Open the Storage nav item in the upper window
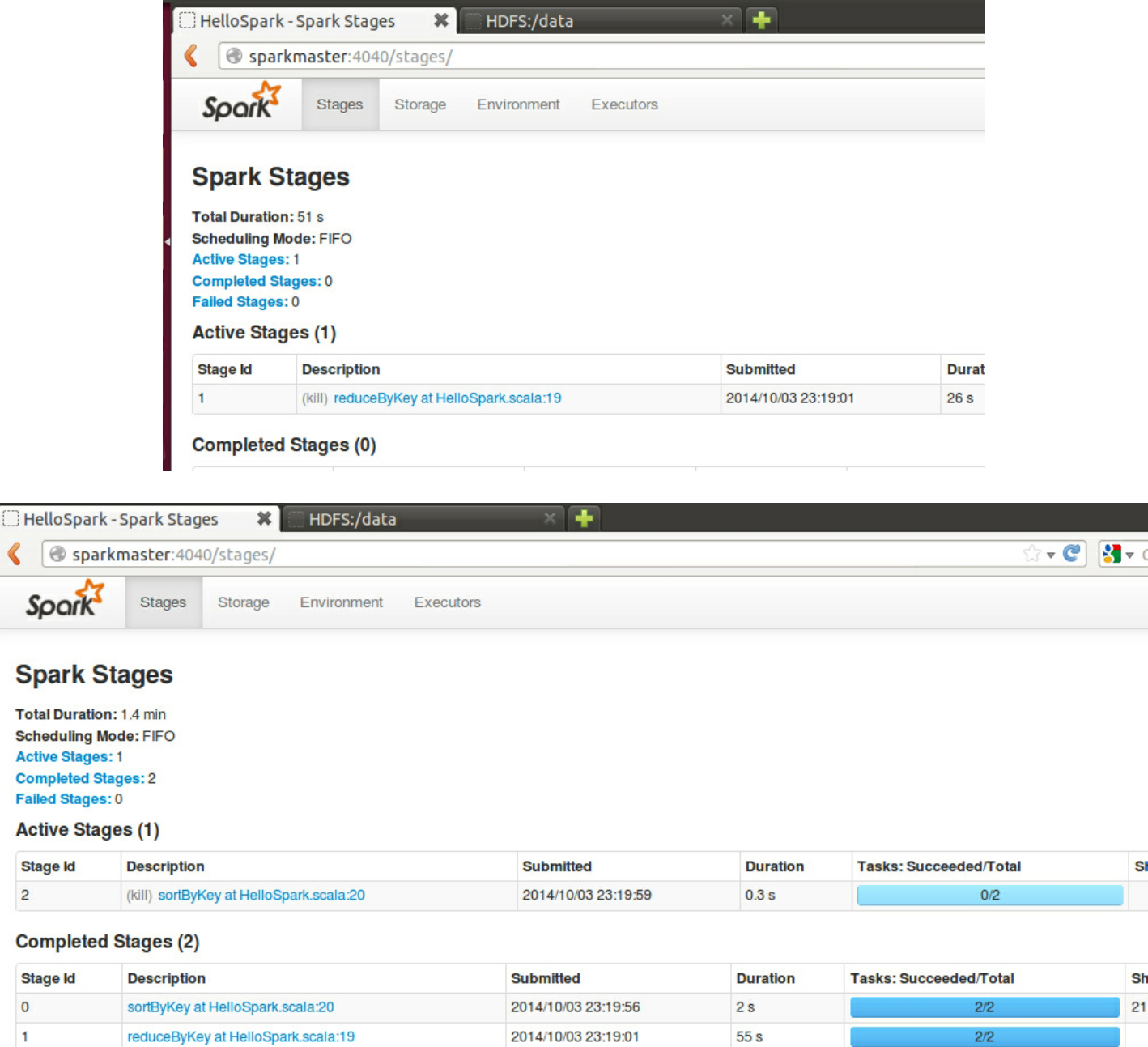1148x1047 pixels. pyautogui.click(x=420, y=104)
